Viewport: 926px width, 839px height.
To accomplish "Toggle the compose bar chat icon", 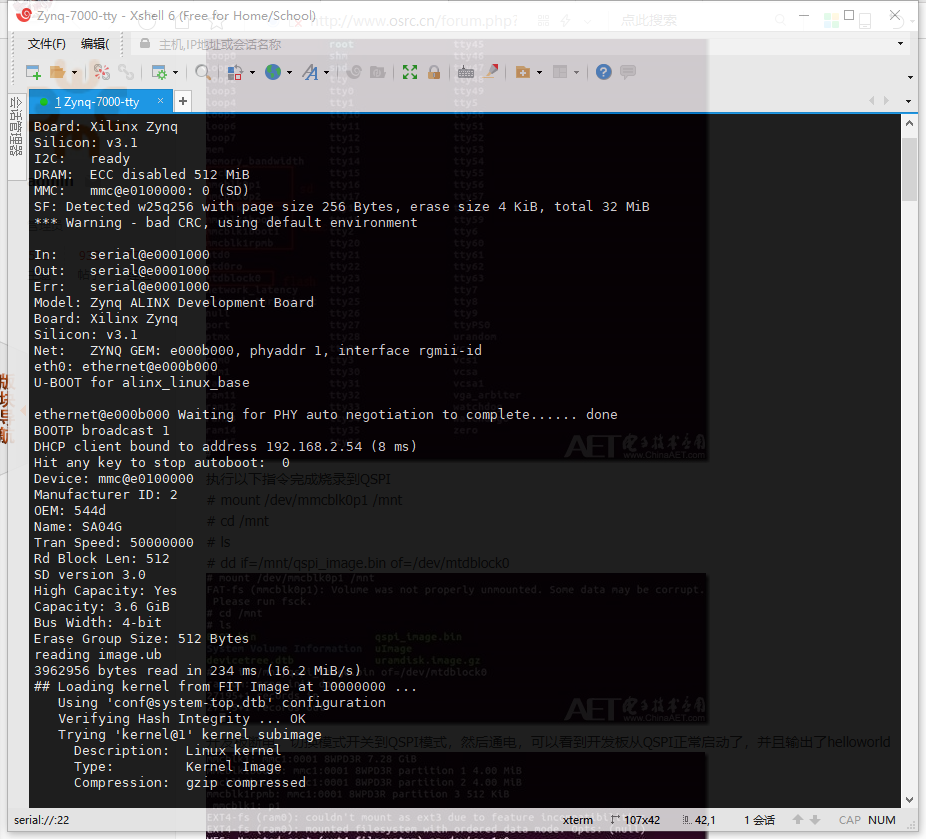I will (x=628, y=73).
